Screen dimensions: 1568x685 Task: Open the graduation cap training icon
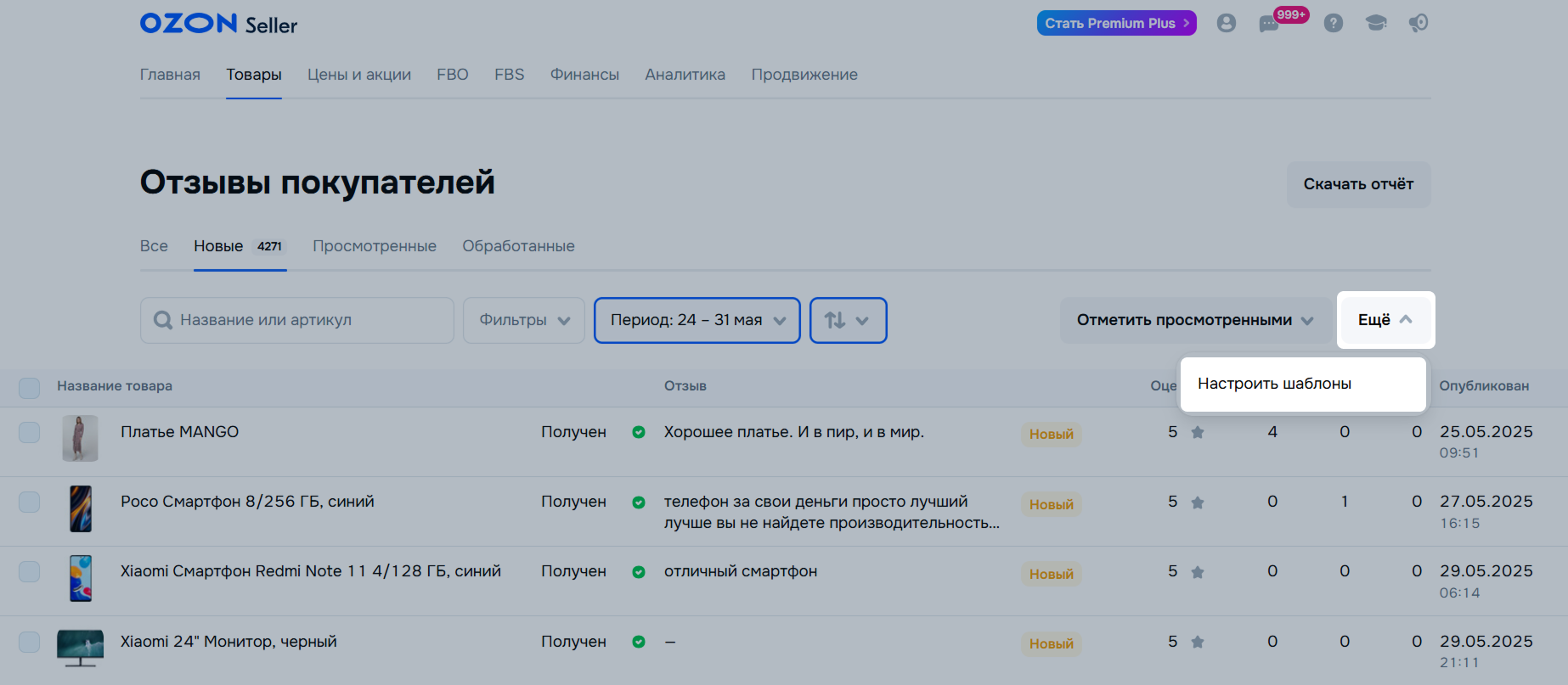1376,23
